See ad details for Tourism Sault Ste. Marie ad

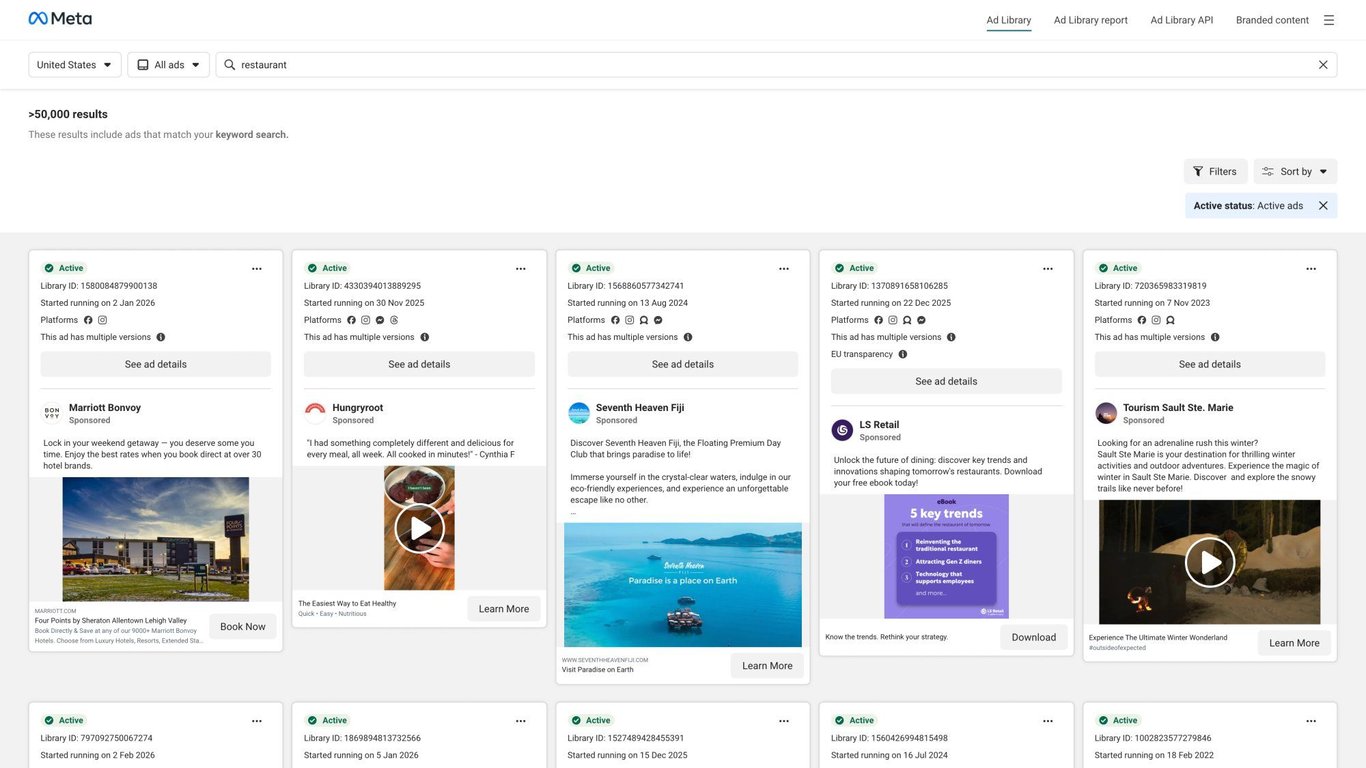1210,364
